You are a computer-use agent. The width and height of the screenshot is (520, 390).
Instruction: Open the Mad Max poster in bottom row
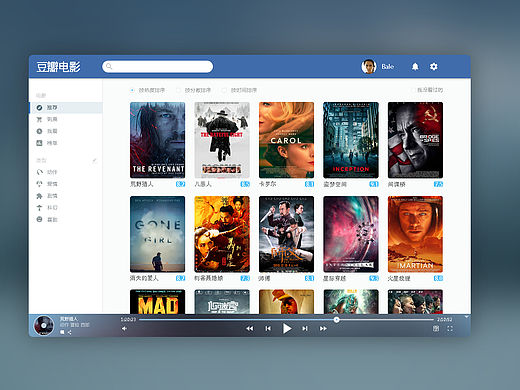tap(157, 302)
